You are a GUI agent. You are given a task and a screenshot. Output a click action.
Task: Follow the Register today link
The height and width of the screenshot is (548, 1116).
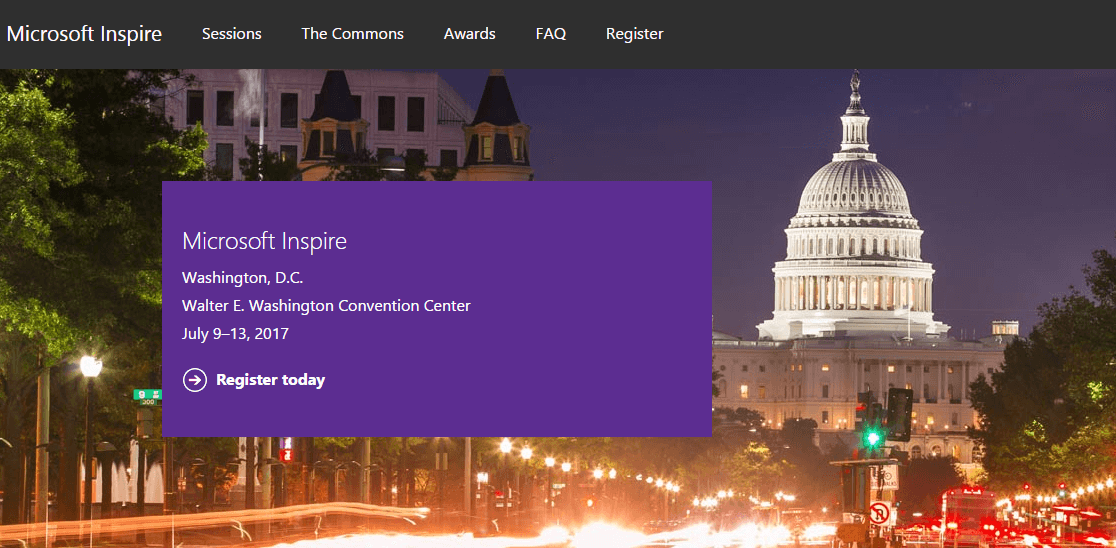[270, 380]
